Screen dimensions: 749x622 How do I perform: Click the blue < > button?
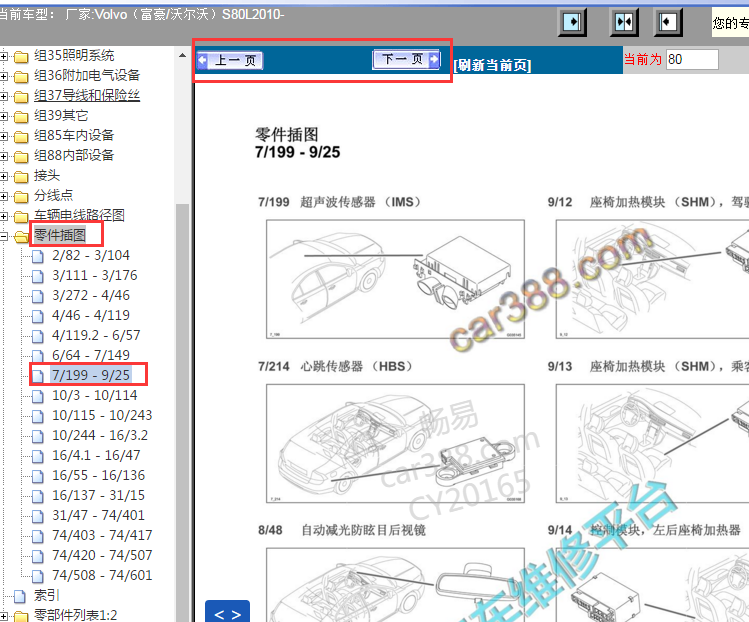coord(227,612)
